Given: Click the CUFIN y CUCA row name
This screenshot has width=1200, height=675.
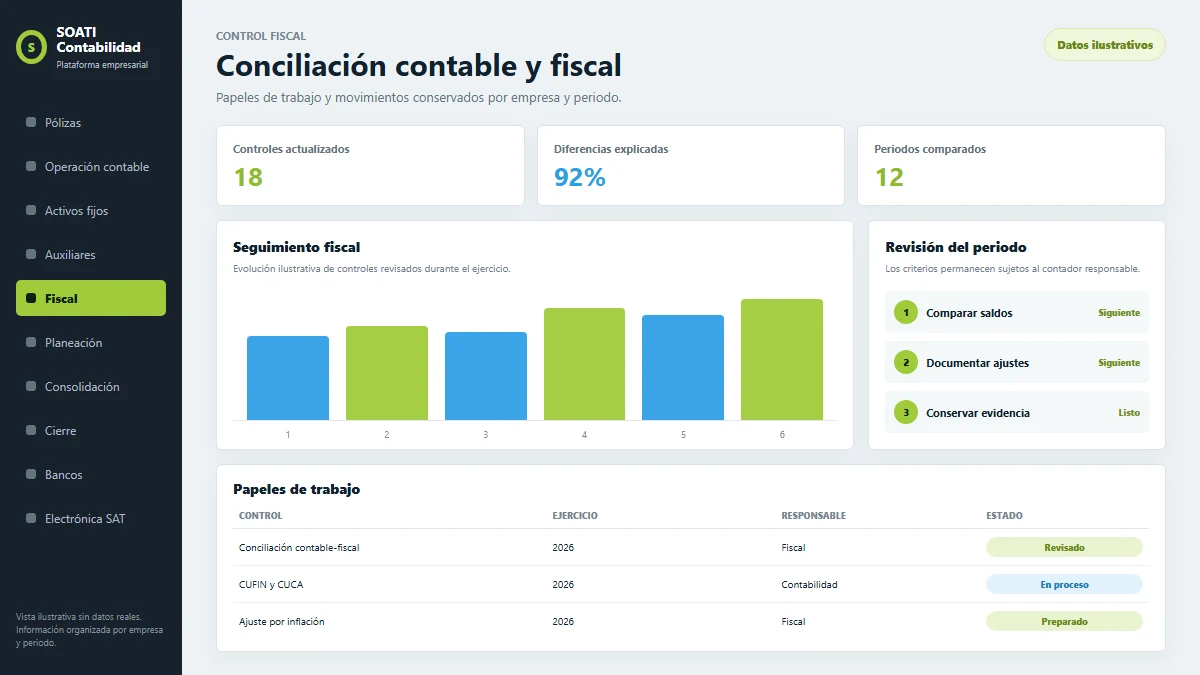Looking at the screenshot, I should click(271, 584).
